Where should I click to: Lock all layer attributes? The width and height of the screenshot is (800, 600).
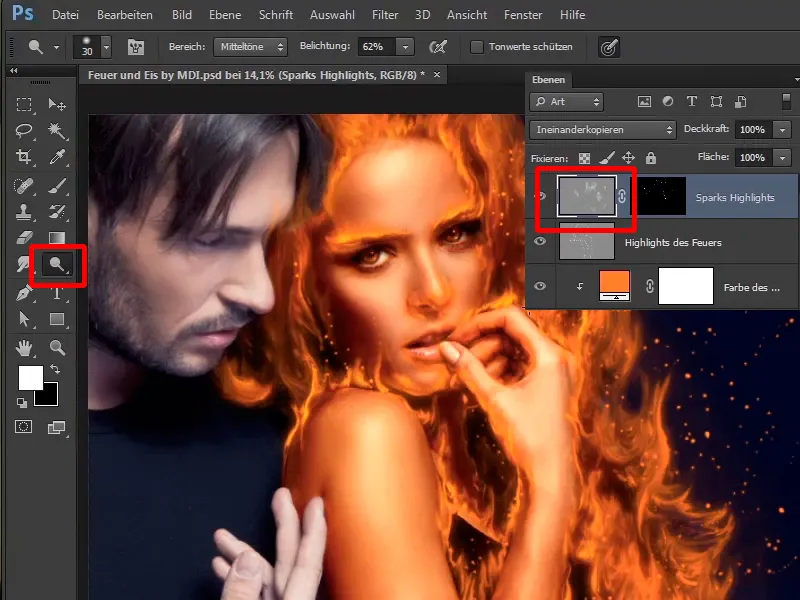tap(651, 158)
